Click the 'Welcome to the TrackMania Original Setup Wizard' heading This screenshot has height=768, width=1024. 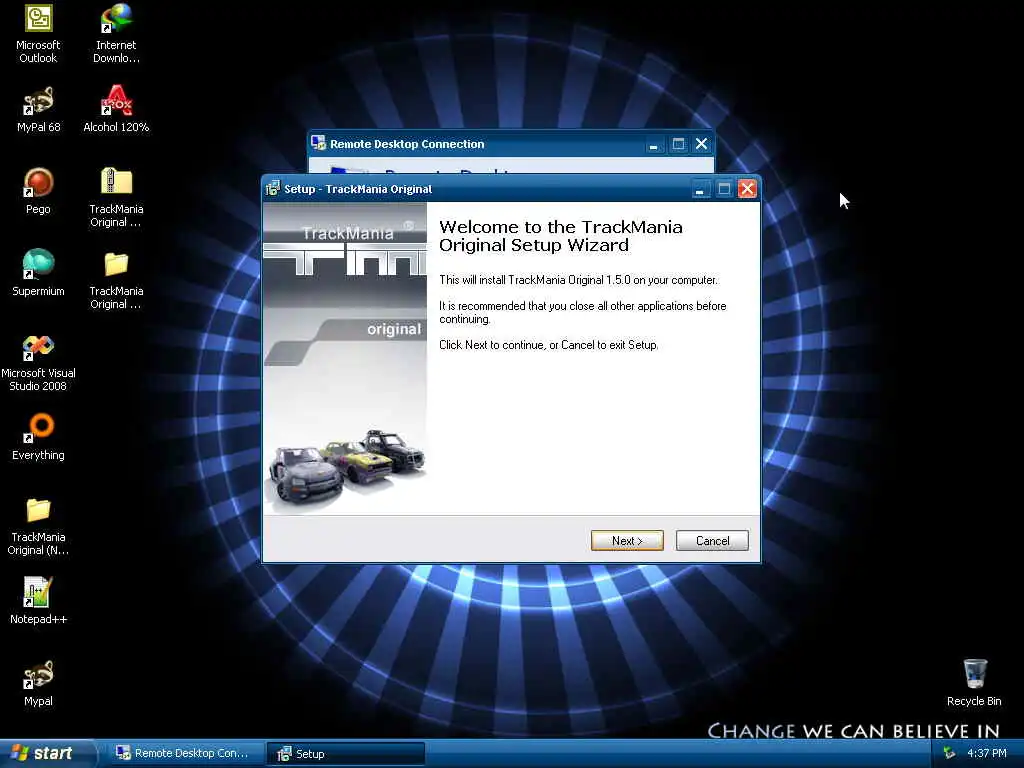pyautogui.click(x=560, y=236)
